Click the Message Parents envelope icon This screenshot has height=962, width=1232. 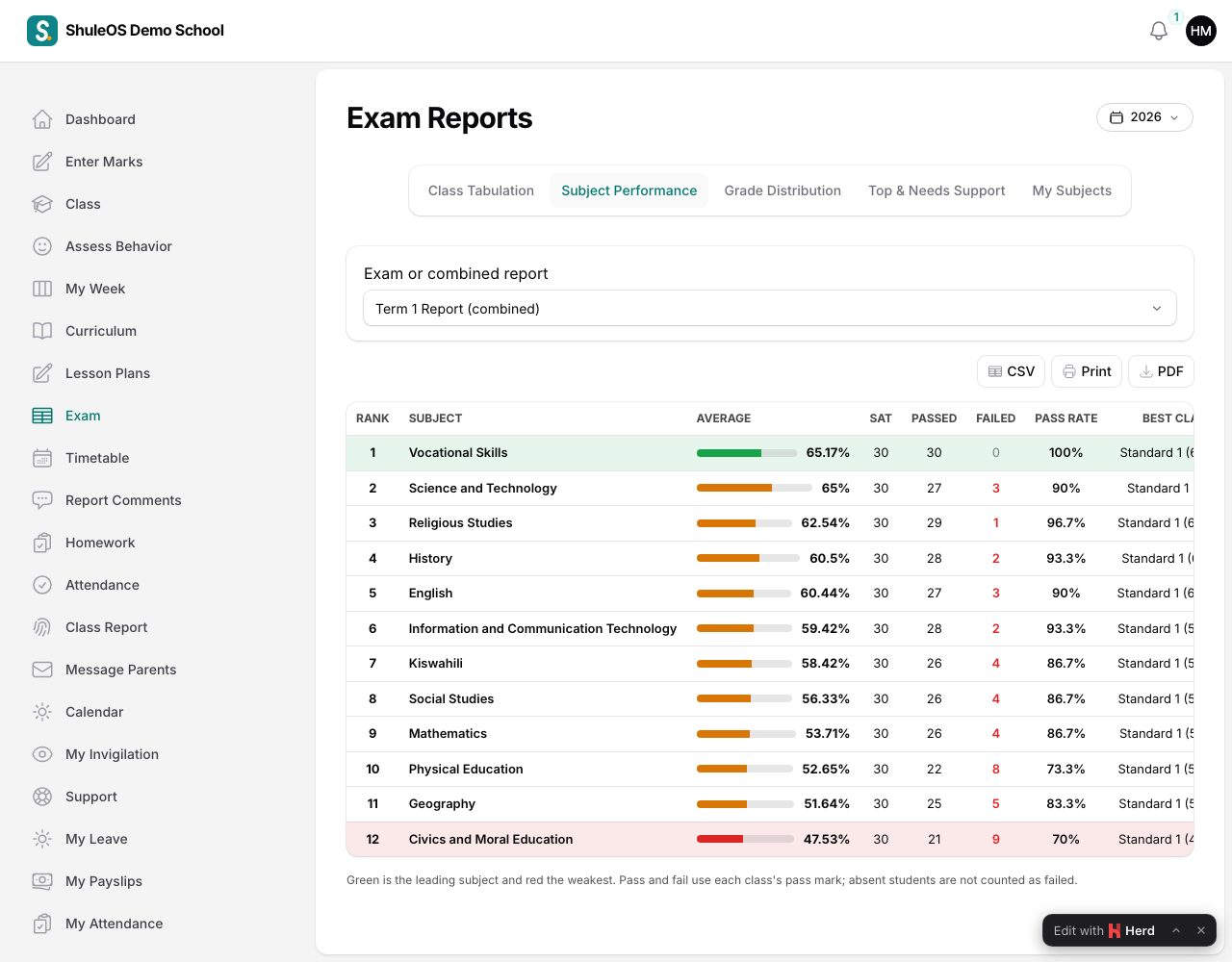(42, 670)
